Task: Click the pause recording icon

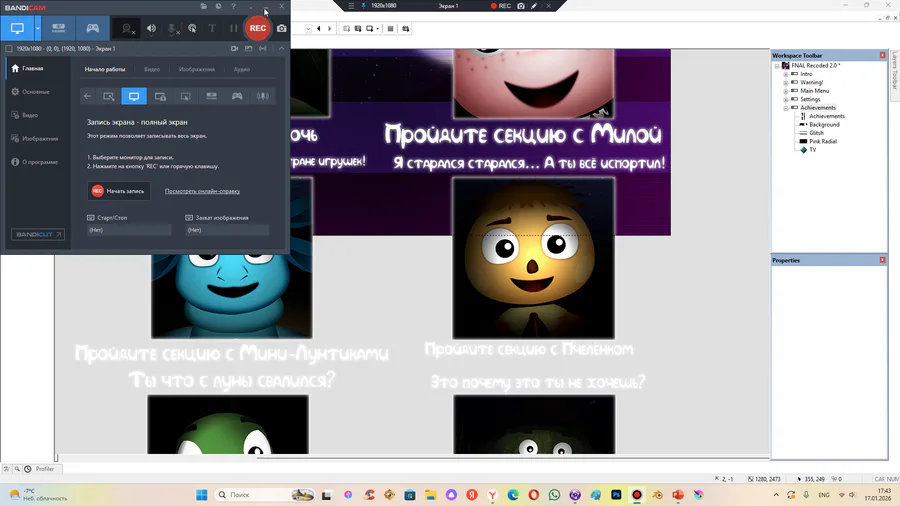Action: pos(233,28)
